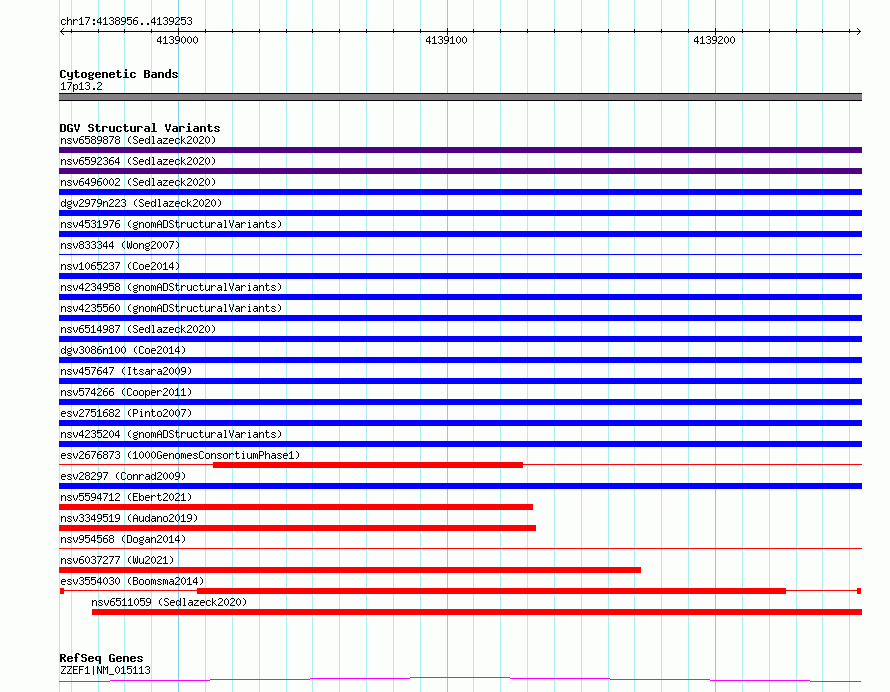Click nsv4235560 (gnomADStructuralVariants) label

(x=171, y=308)
